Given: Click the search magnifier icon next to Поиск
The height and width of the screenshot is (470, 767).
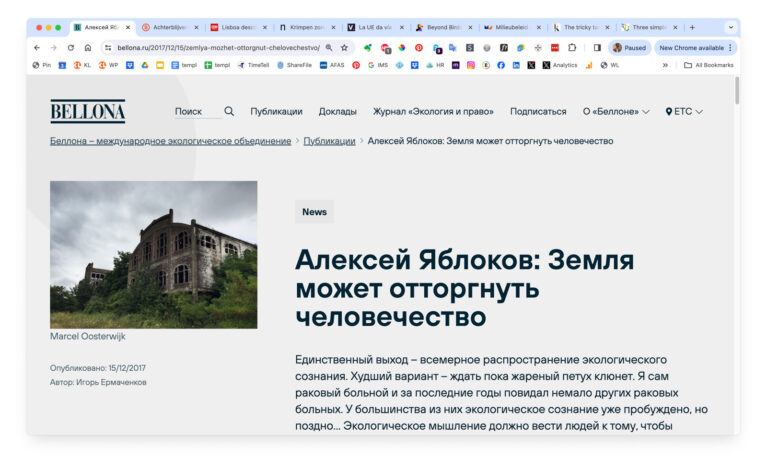Looking at the screenshot, I should click(x=229, y=112).
